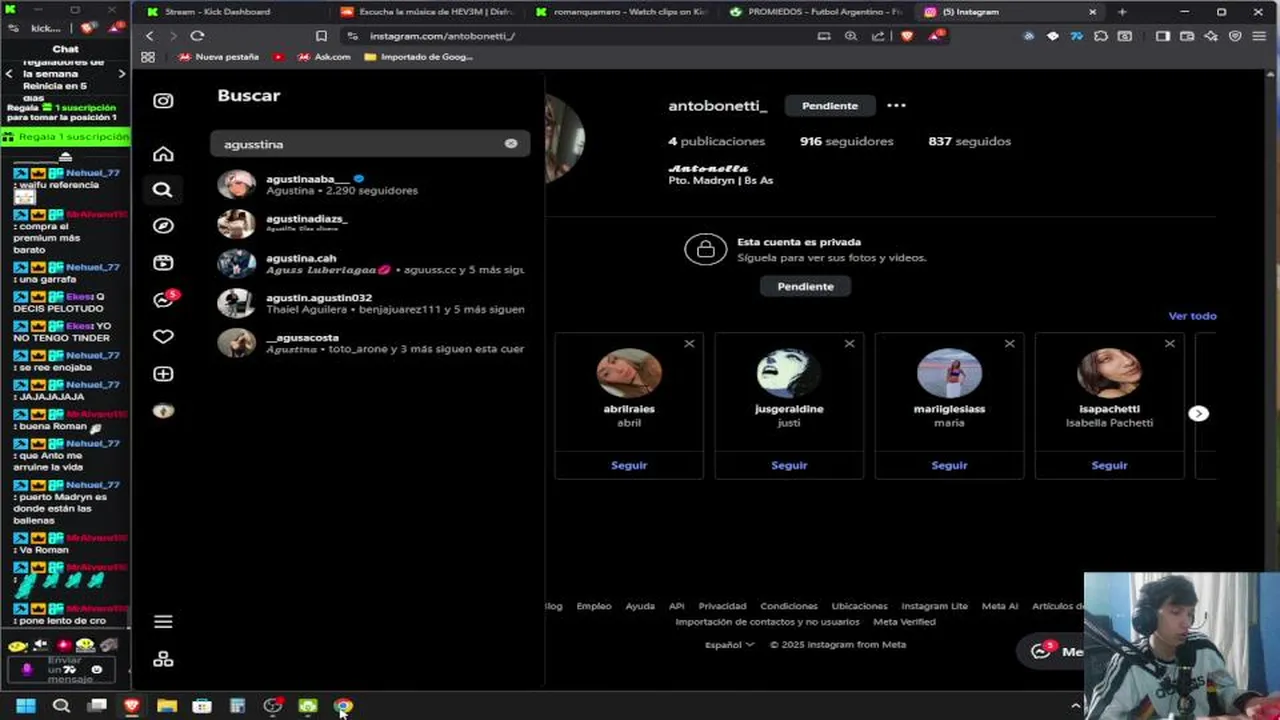The image size is (1280, 720).
Task: Select search result agustinaaba__
Action: [x=372, y=184]
